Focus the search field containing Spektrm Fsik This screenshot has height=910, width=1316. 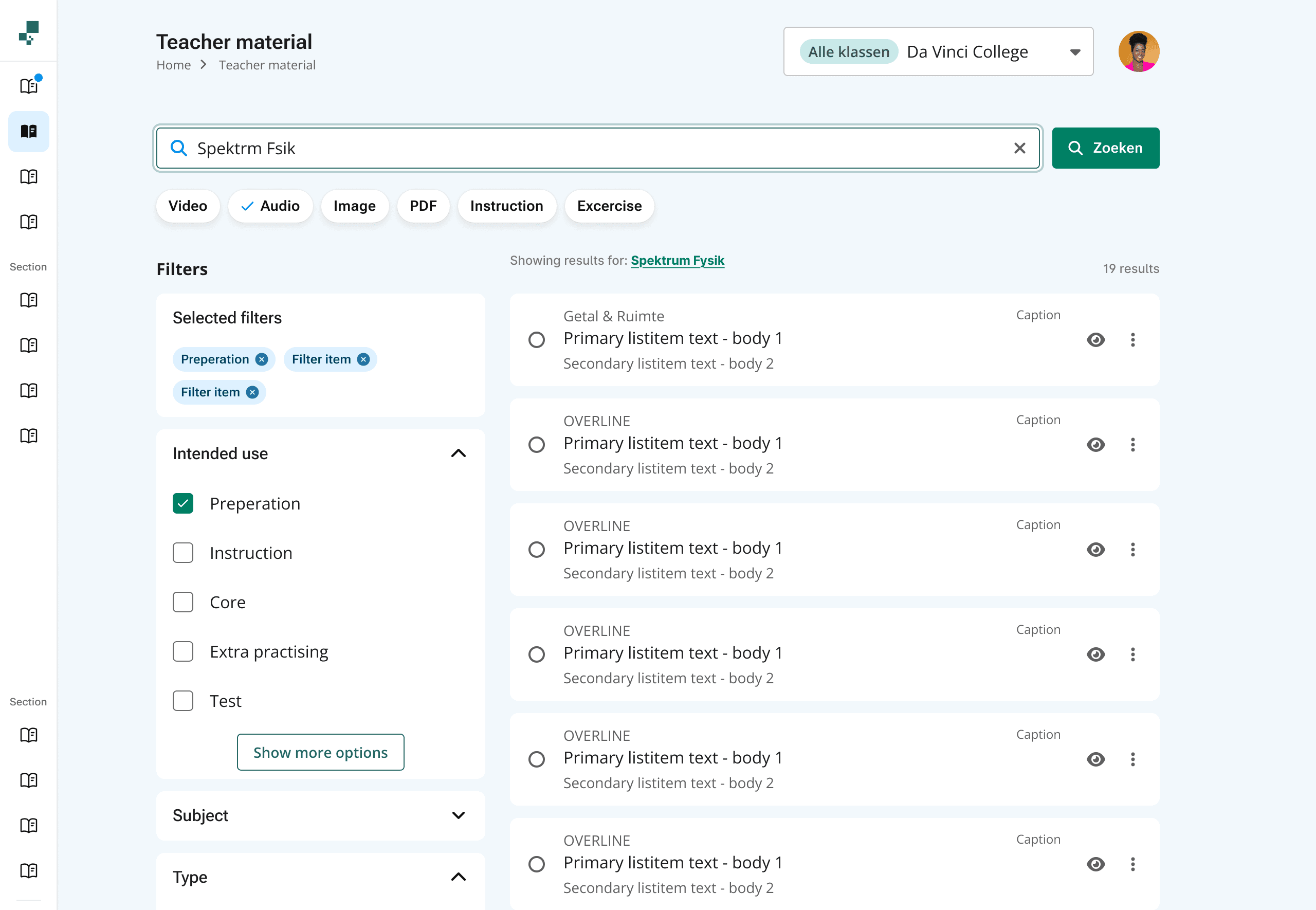click(x=598, y=148)
